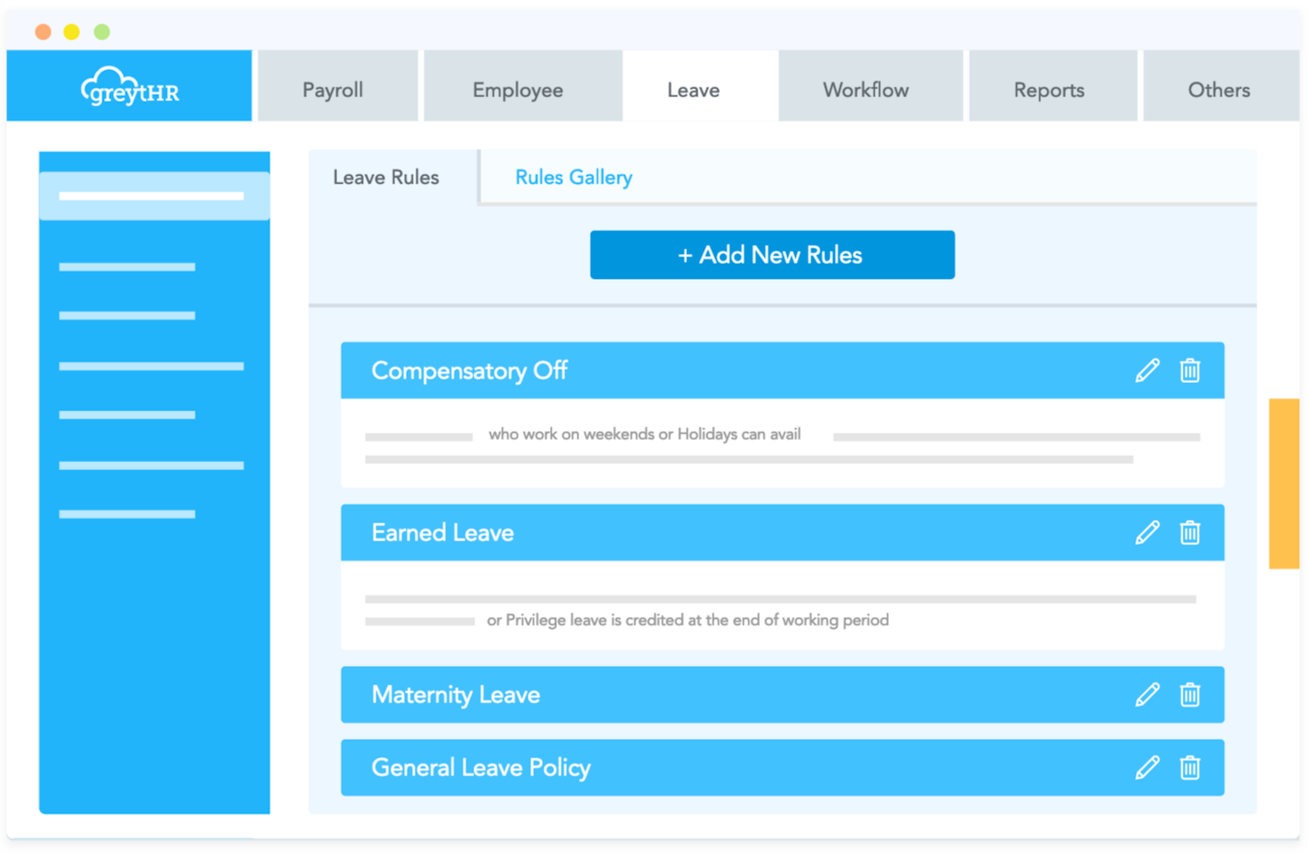Click the Add New Rules button
Image resolution: width=1308 pixels, height=858 pixels.
pyautogui.click(x=772, y=254)
